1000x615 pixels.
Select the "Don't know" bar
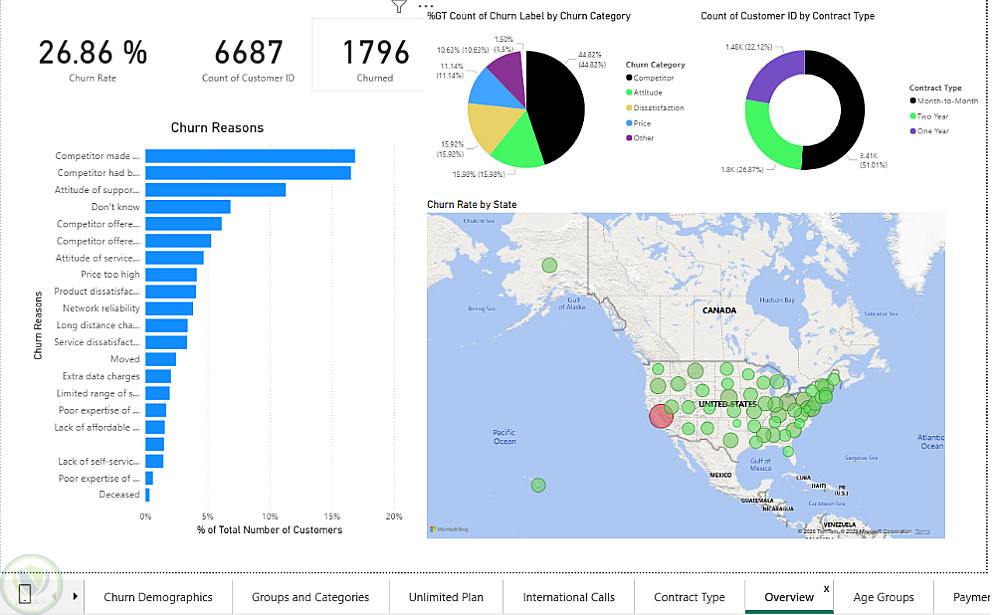pyautogui.click(x=188, y=207)
